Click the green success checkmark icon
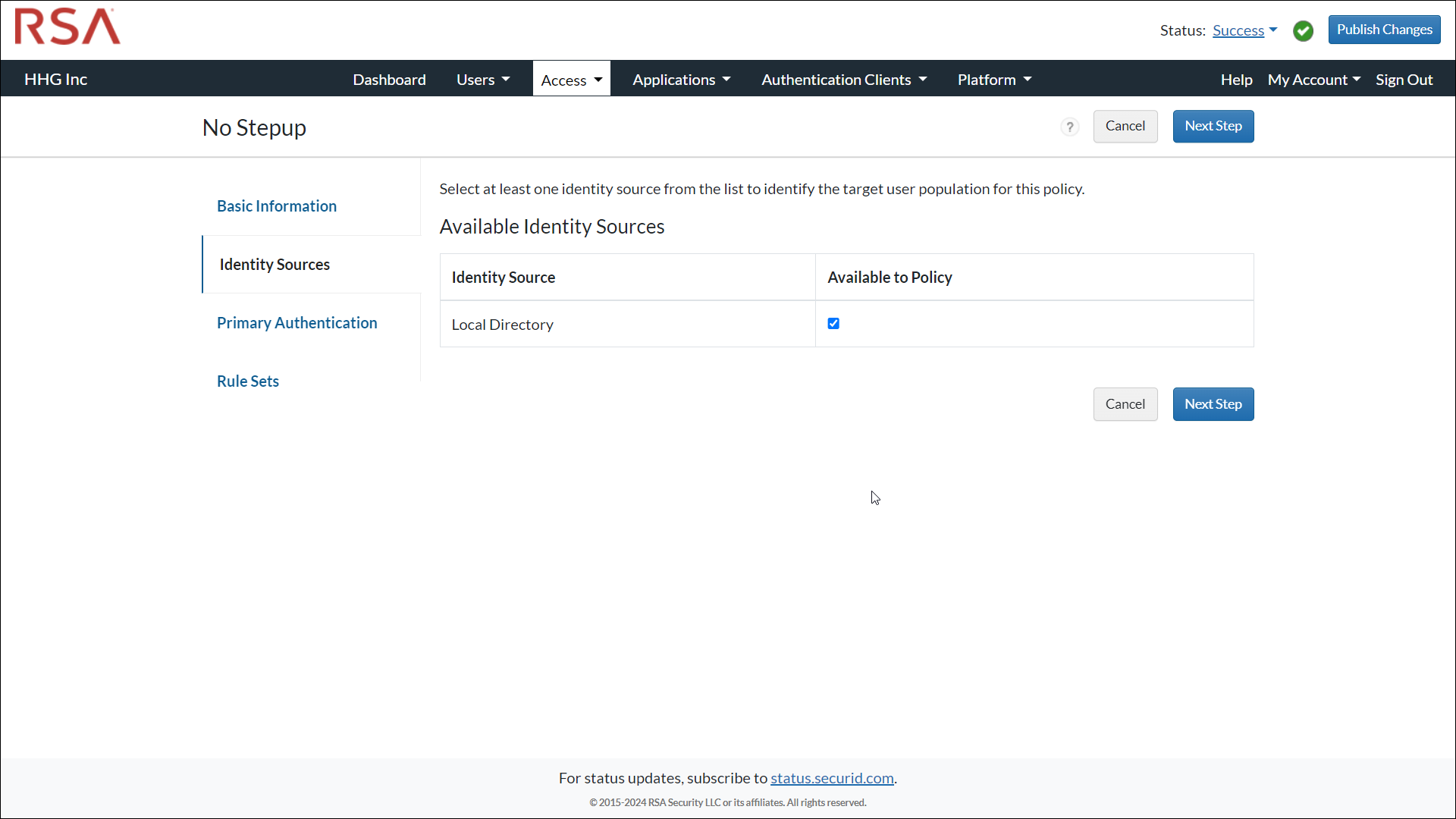The image size is (1456, 819). [x=1304, y=30]
